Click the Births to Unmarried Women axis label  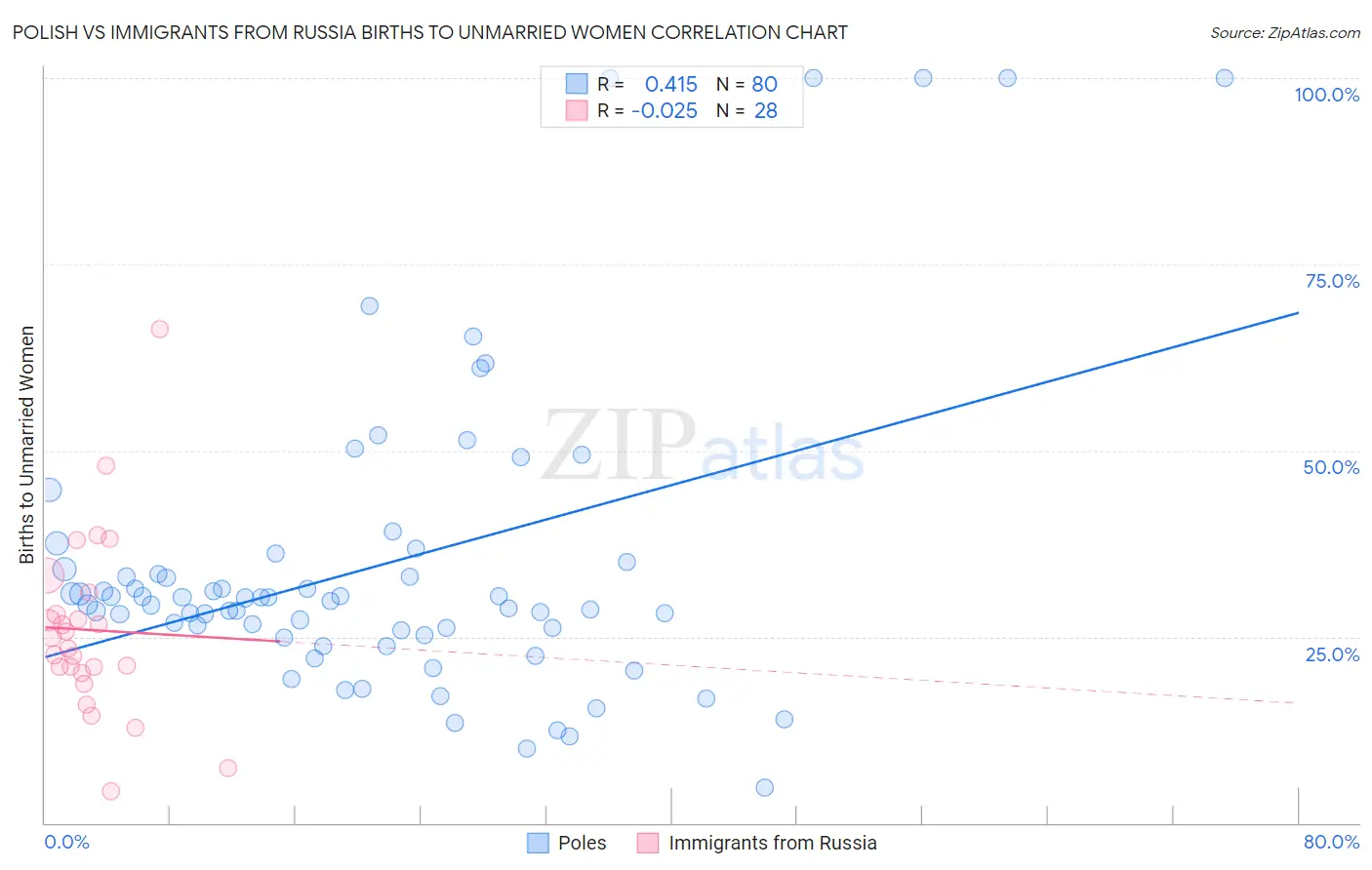tap(26, 445)
